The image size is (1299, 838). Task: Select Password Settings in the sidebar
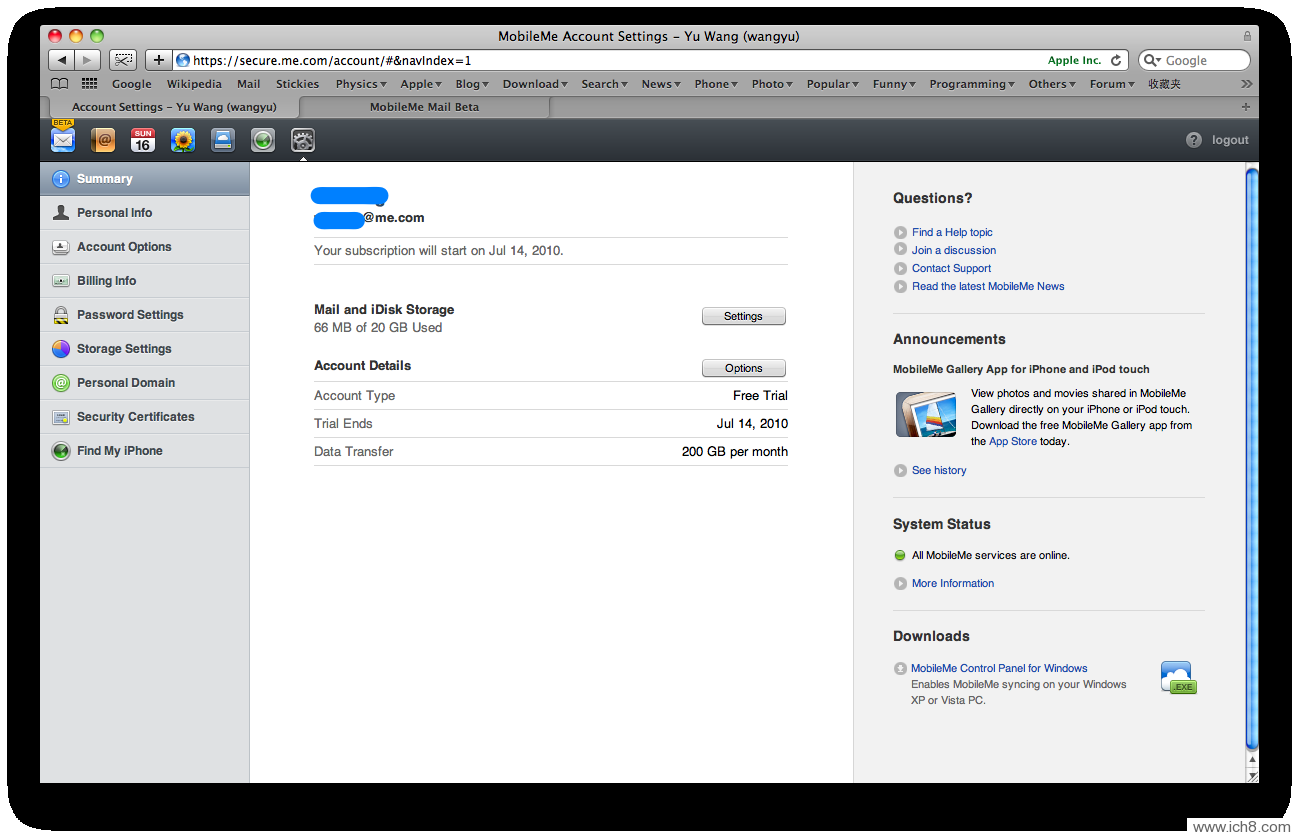click(130, 315)
